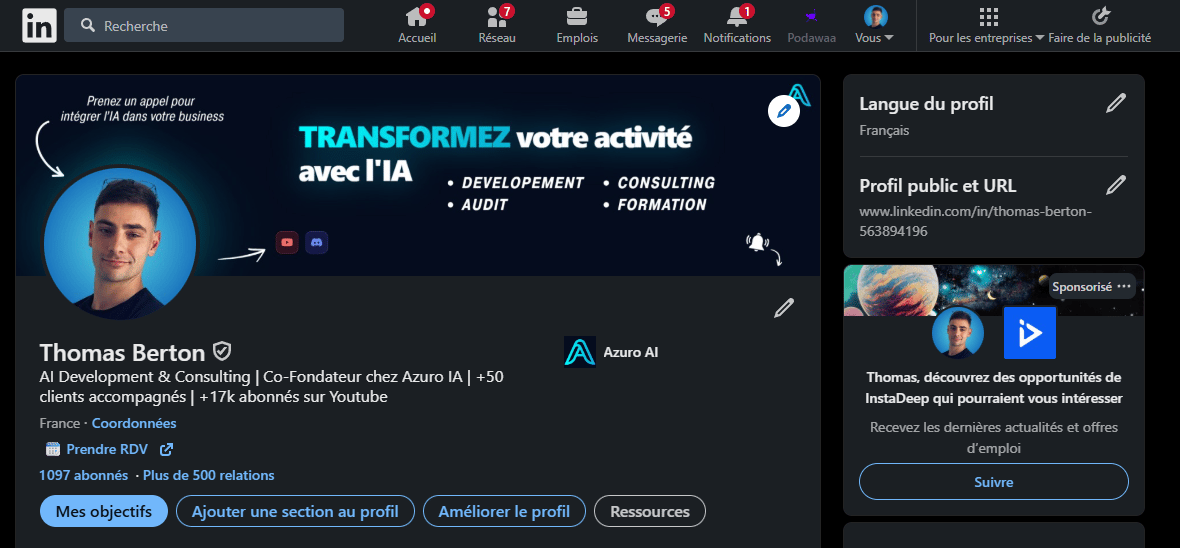
Task: Open the Prendre RDV link
Action: point(107,449)
